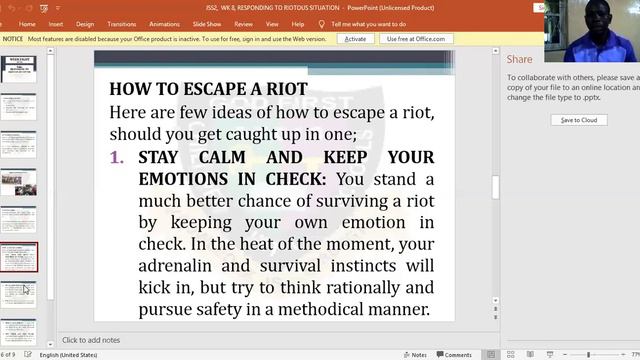Viewport: 640px width, 360px height.
Task: Switch to Slide Sorter view icon
Action: pos(511,354)
